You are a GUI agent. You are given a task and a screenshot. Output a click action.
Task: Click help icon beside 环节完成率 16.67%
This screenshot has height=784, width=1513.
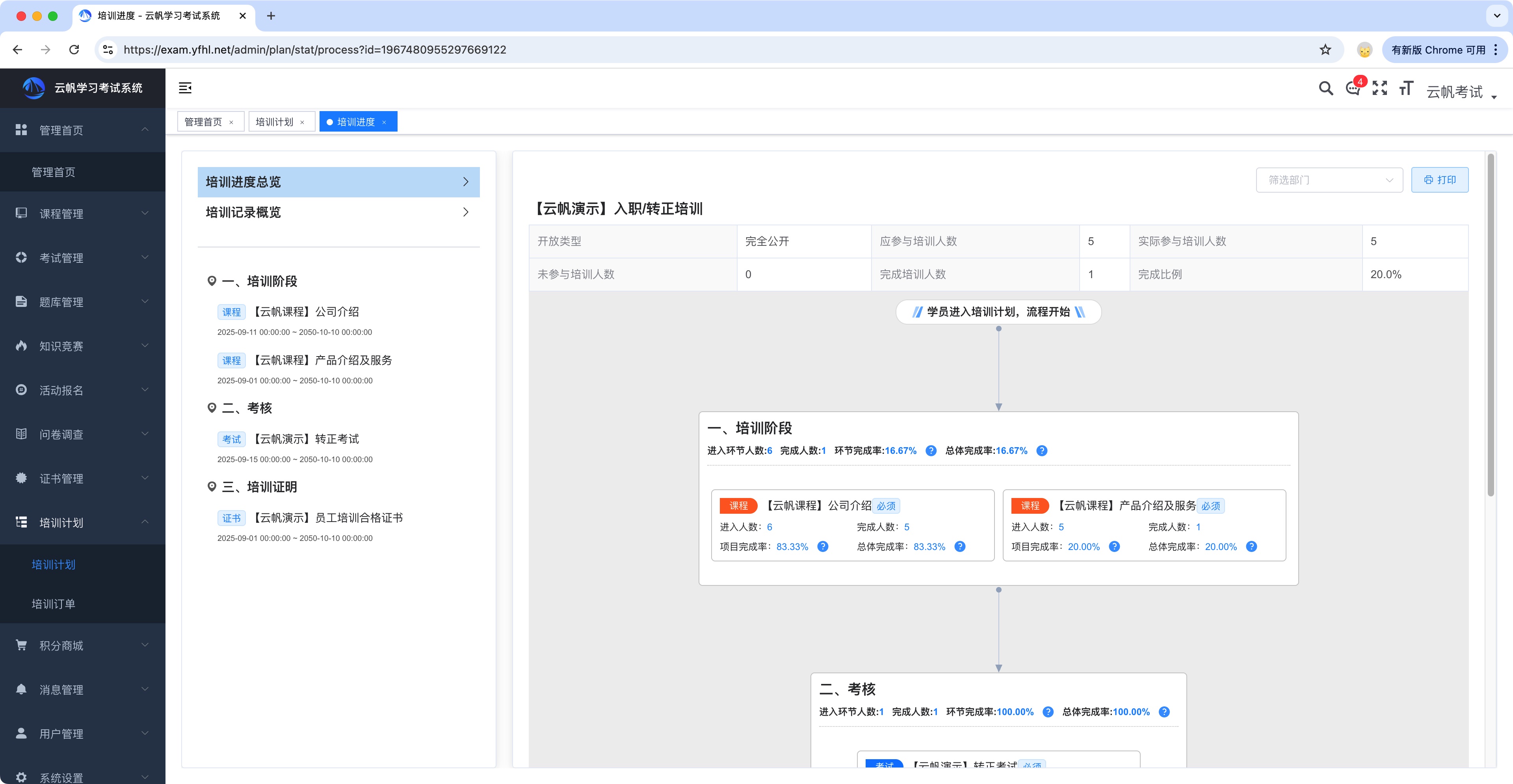[x=931, y=451]
